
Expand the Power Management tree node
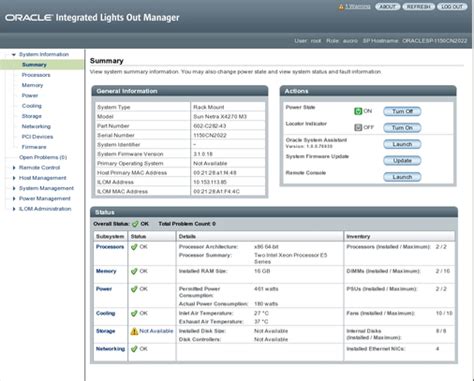pos(14,199)
